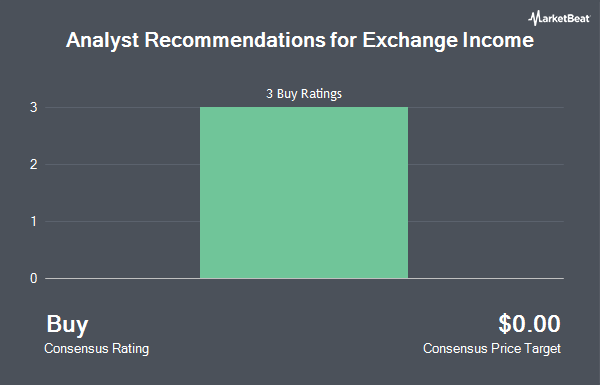This screenshot has height=385, width=600.
Task: Click the word 'Income' in the title
Action: [498, 40]
